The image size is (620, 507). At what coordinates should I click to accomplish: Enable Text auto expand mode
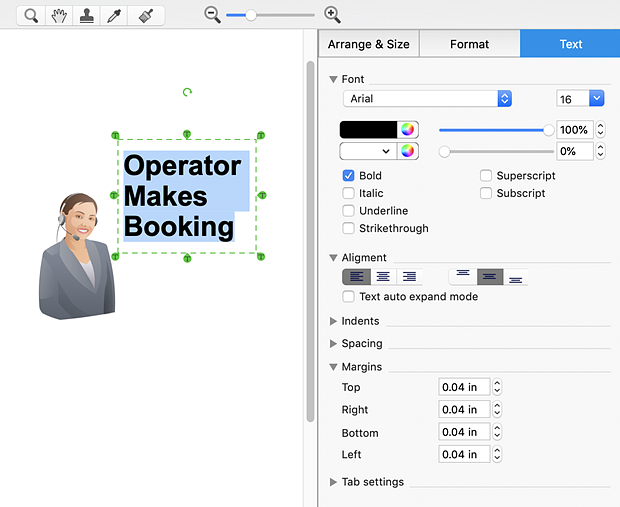click(x=348, y=297)
